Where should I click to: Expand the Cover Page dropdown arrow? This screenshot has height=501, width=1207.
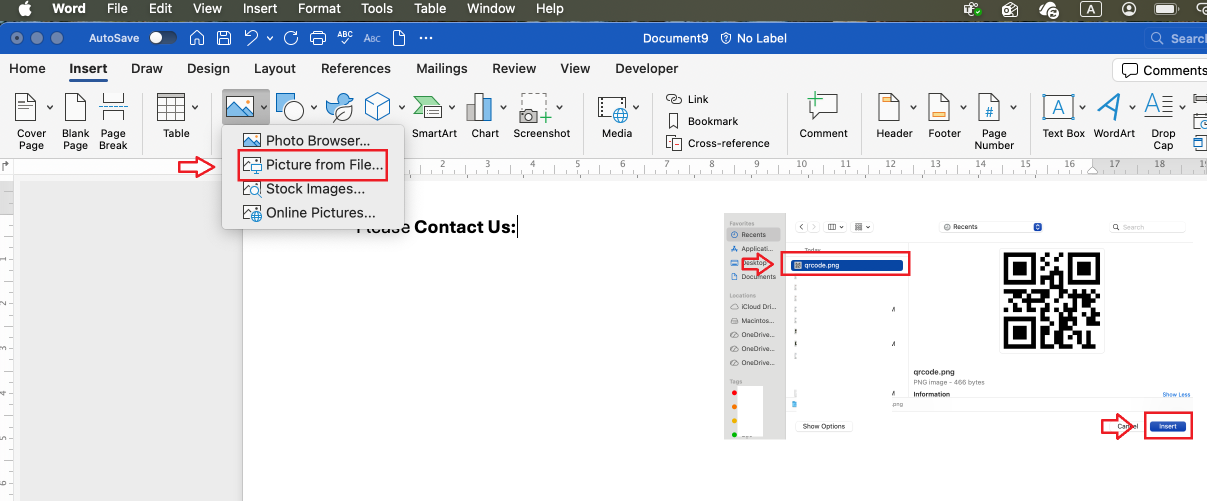point(48,108)
